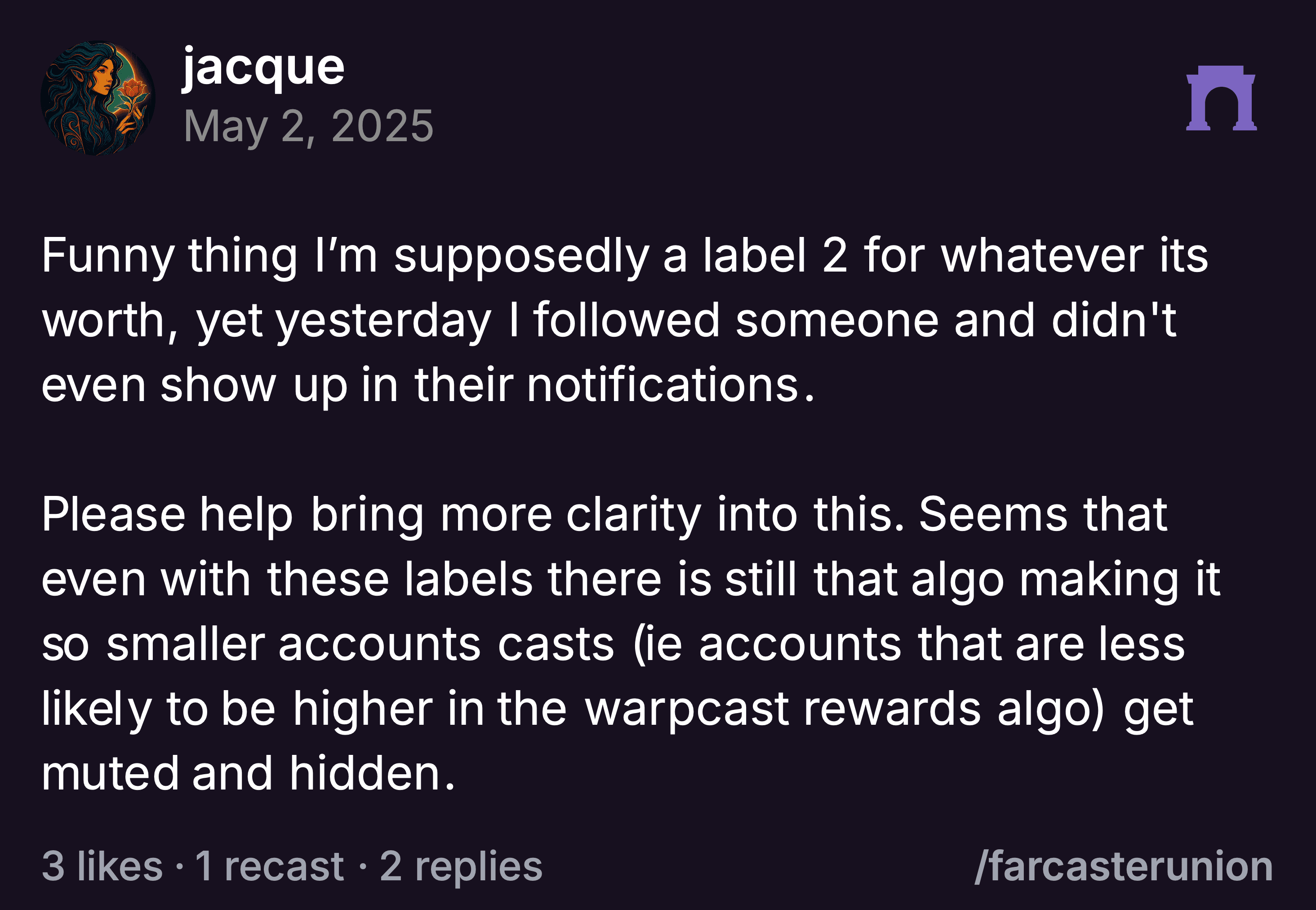Click the purple Farcaster arch logo
Image resolution: width=1316 pixels, height=910 pixels.
(1221, 98)
